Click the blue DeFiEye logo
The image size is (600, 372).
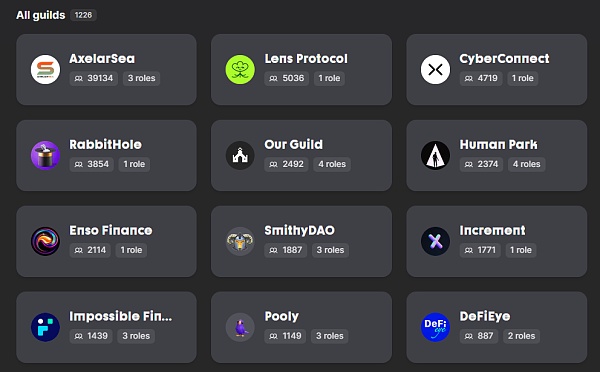435,327
